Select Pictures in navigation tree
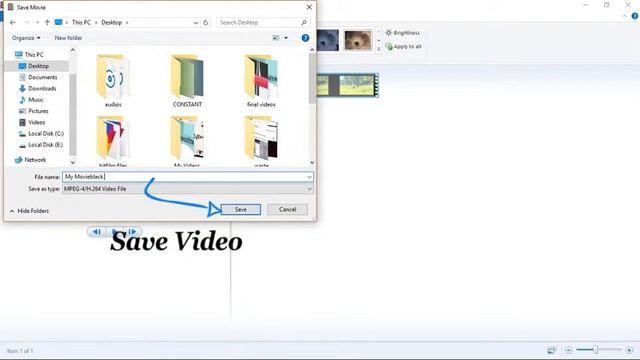This screenshot has width=640, height=360. [38, 111]
